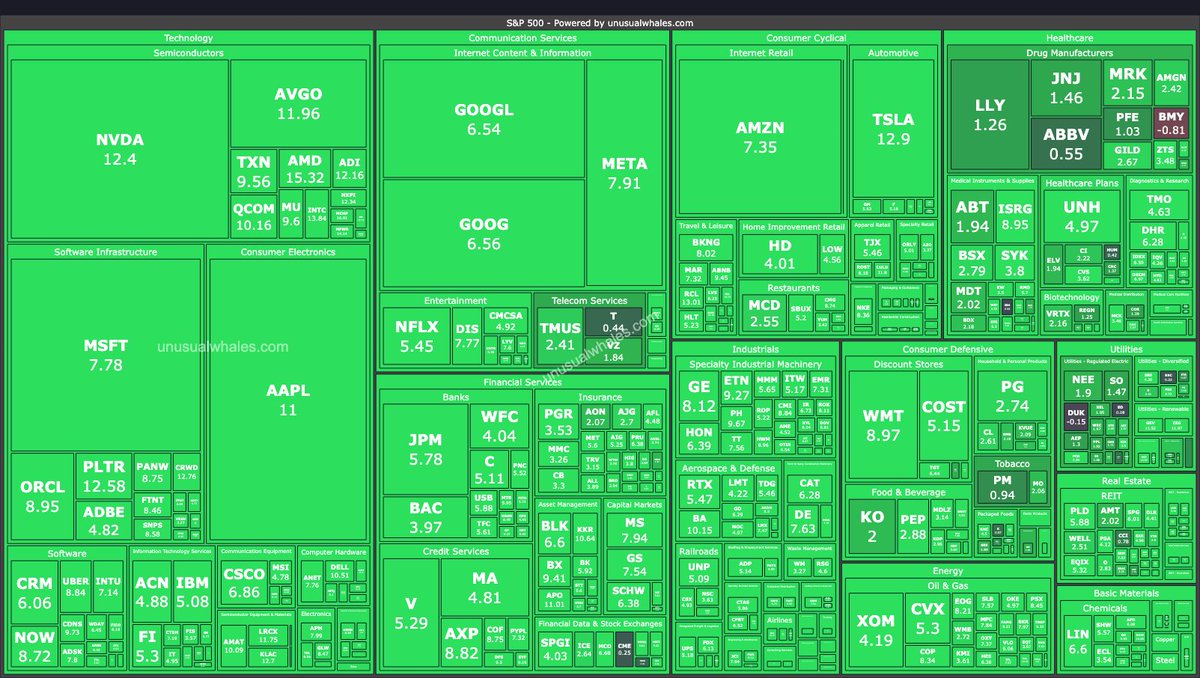This screenshot has height=678, width=1200.
Task: Click the ORCL tile at 8.95
Action: [42, 496]
